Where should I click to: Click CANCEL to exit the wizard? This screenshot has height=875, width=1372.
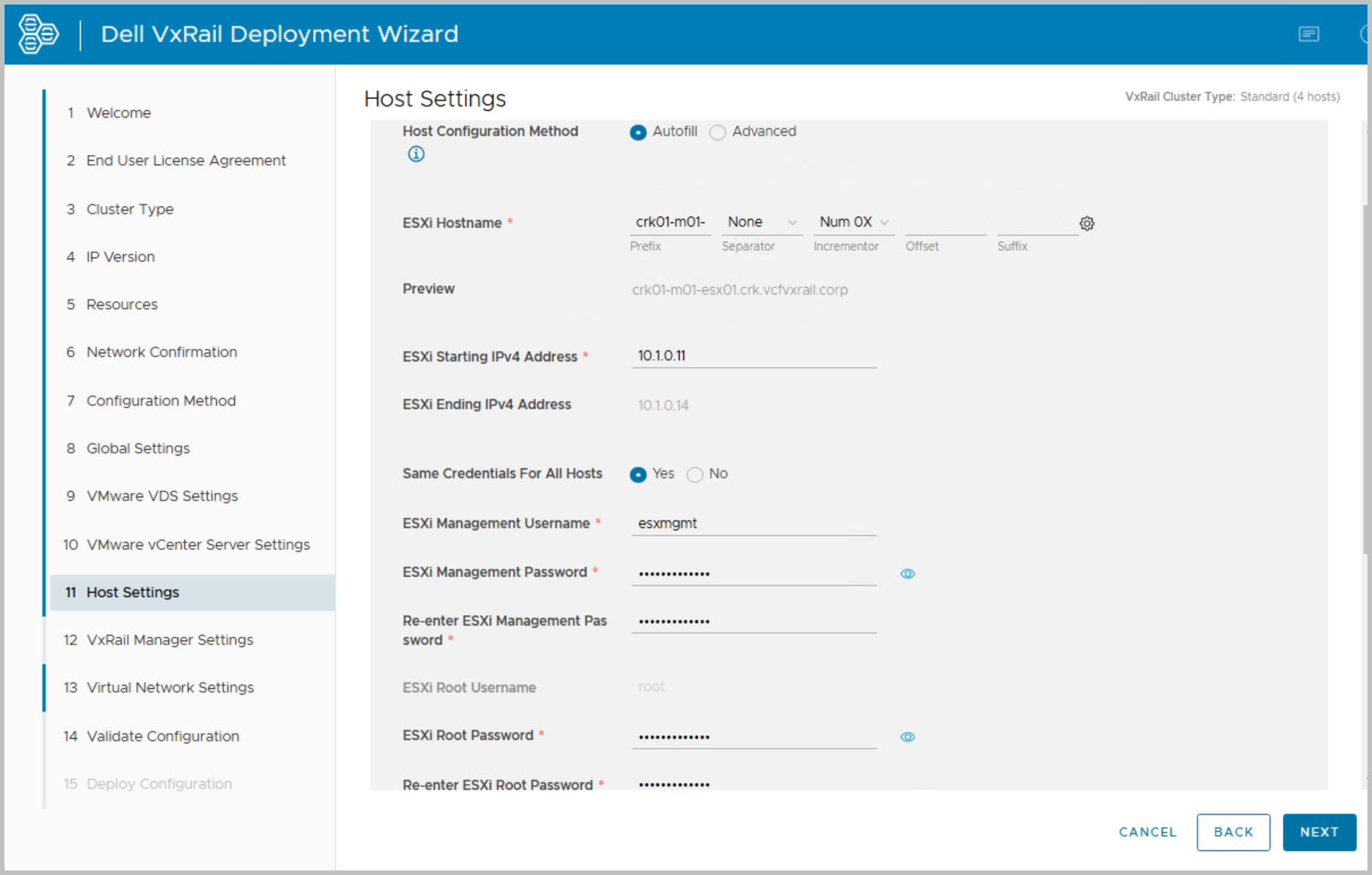tap(1147, 832)
